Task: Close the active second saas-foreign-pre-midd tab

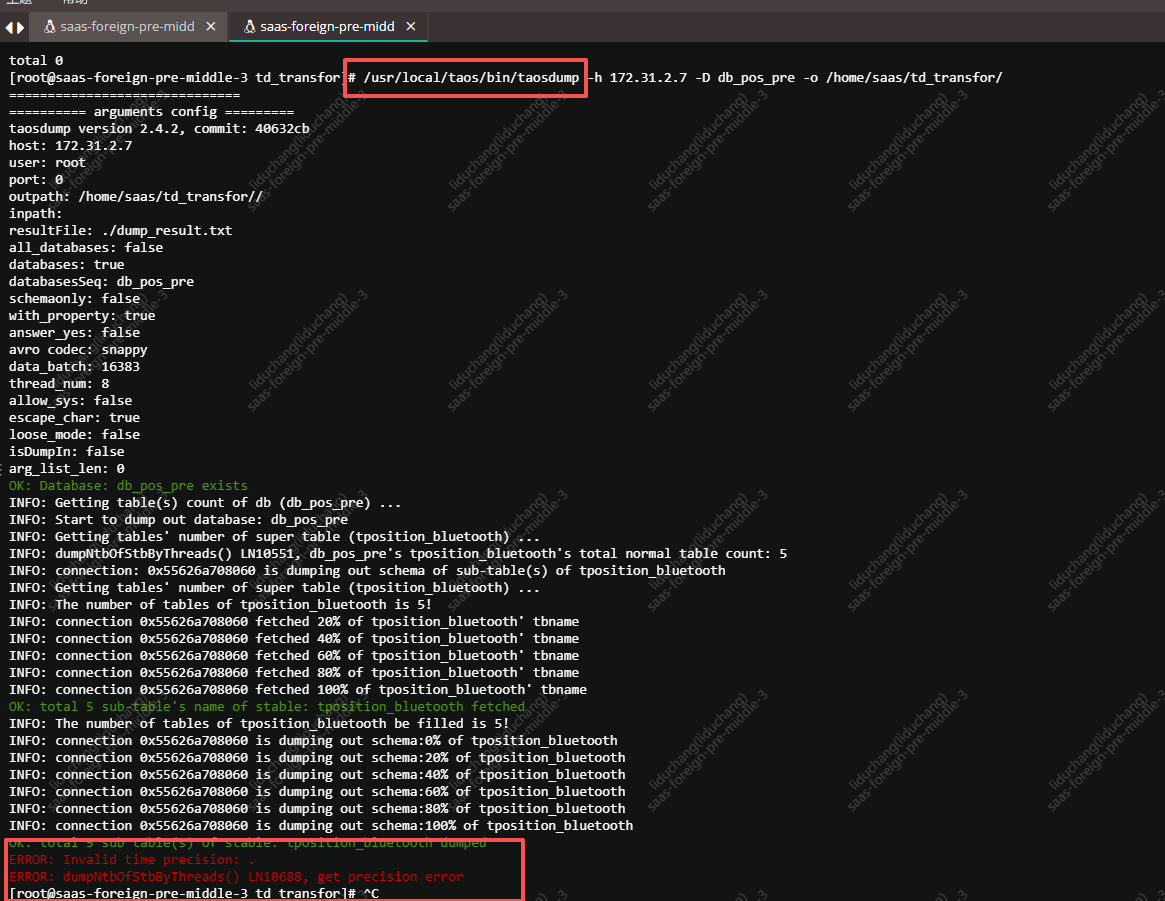Action: 411,27
